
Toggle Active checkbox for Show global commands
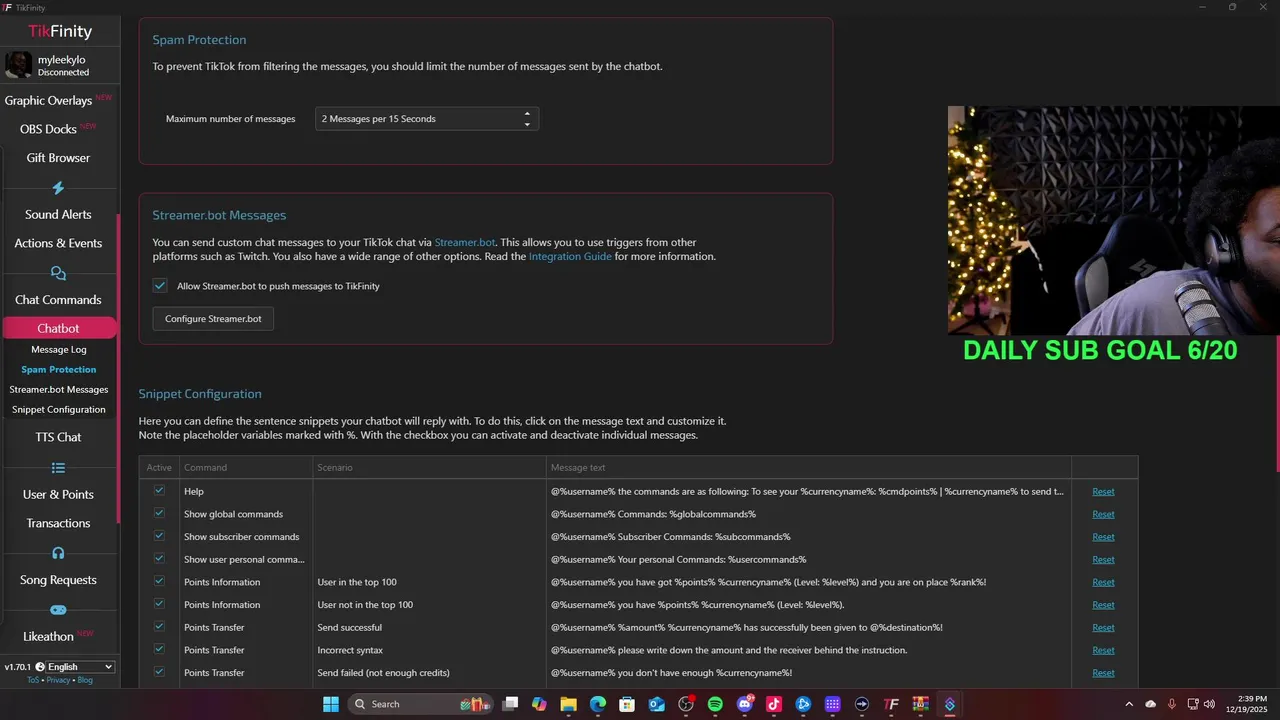coord(159,514)
